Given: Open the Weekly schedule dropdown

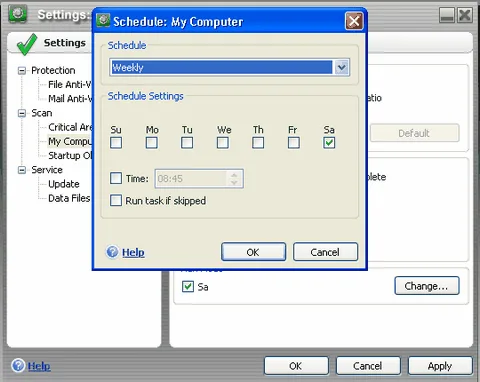Looking at the screenshot, I should pyautogui.click(x=229, y=67).
